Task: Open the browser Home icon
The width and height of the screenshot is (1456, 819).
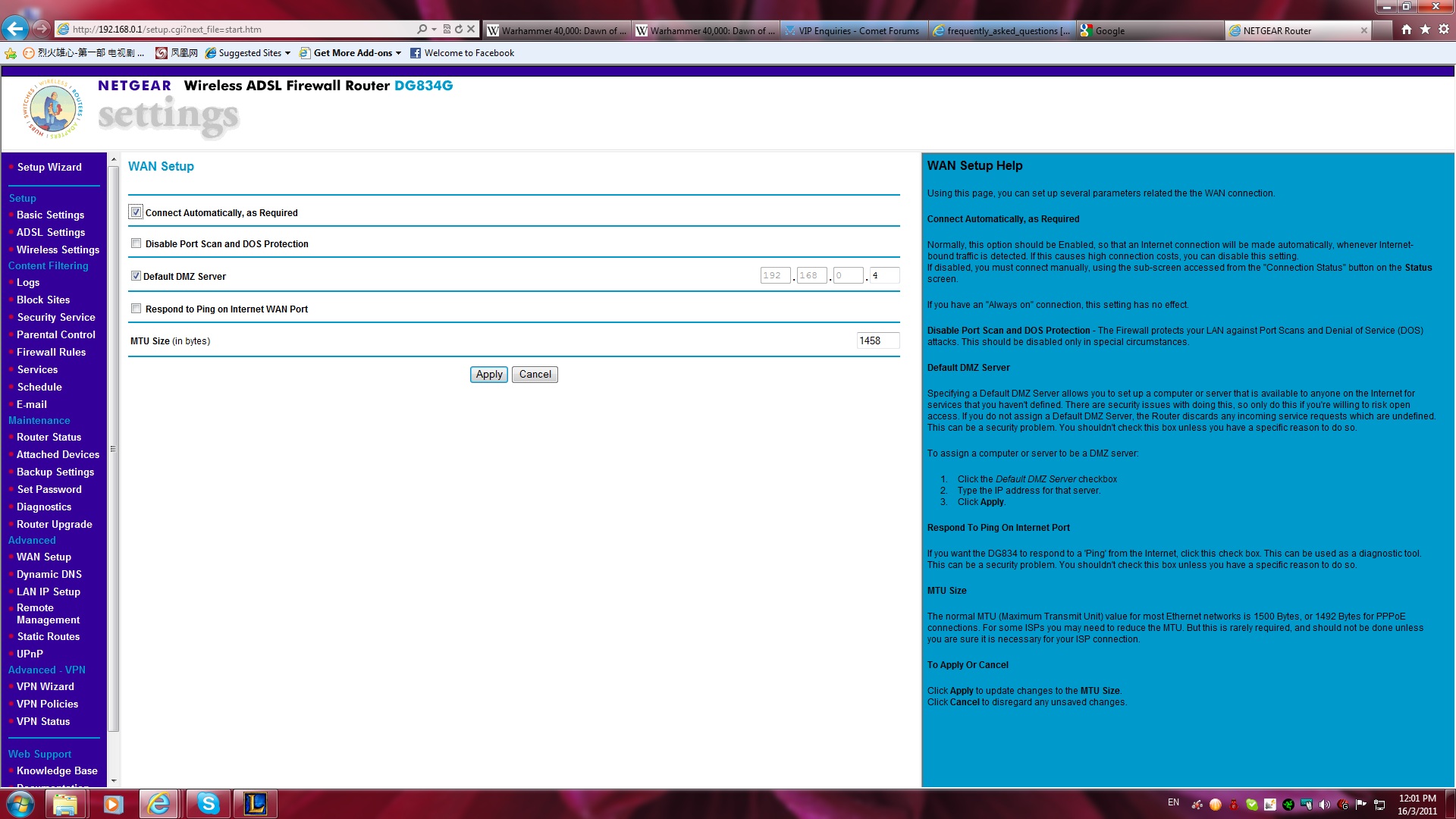Action: click(x=1407, y=30)
